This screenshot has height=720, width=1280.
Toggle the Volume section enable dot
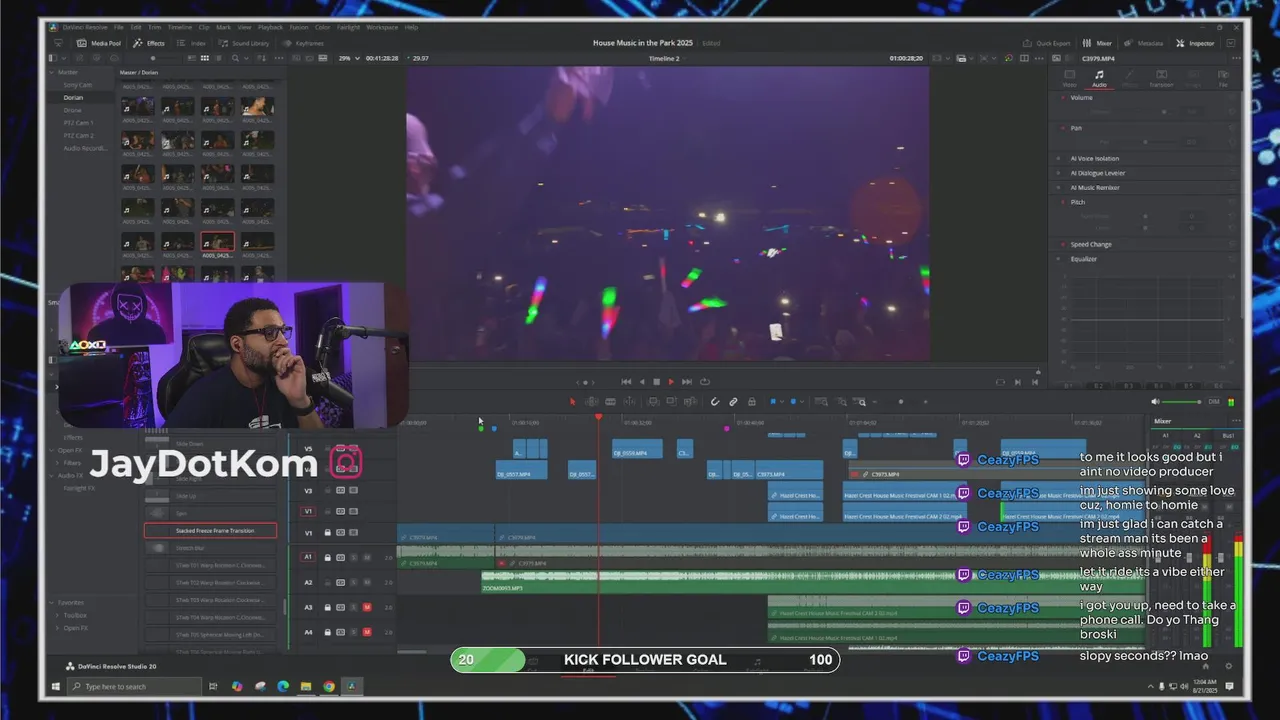click(1062, 98)
